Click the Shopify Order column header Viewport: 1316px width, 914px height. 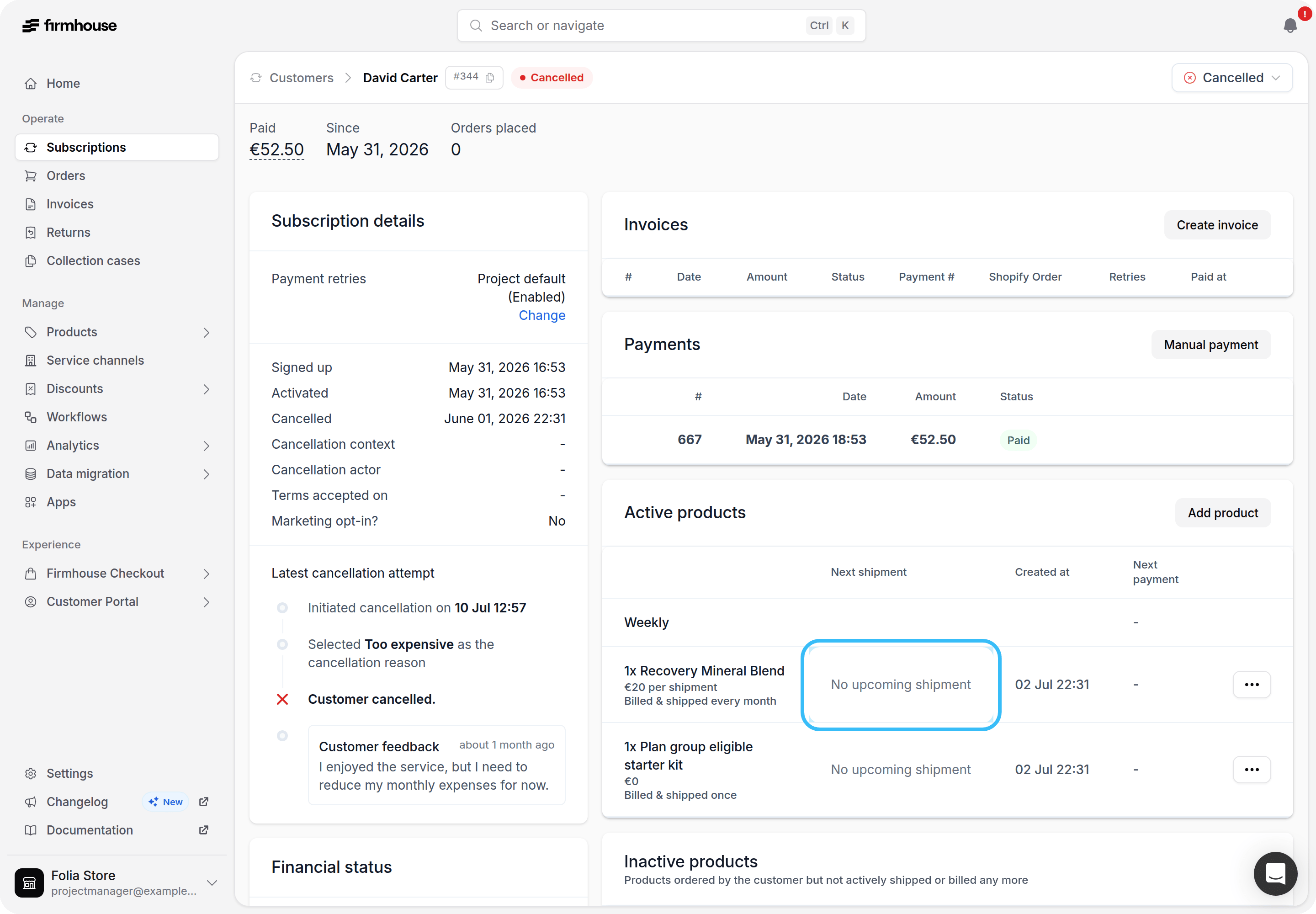pos(1025,277)
